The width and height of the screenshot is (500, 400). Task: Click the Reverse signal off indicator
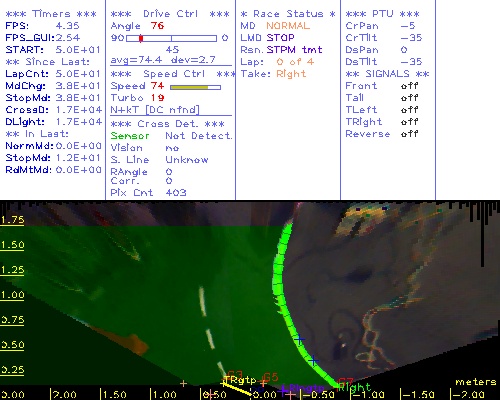[409, 134]
